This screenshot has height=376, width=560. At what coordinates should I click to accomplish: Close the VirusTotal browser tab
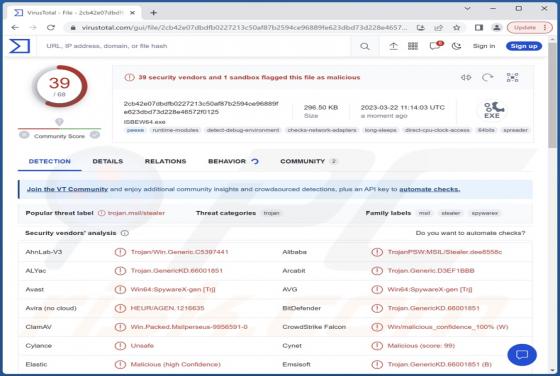point(132,13)
